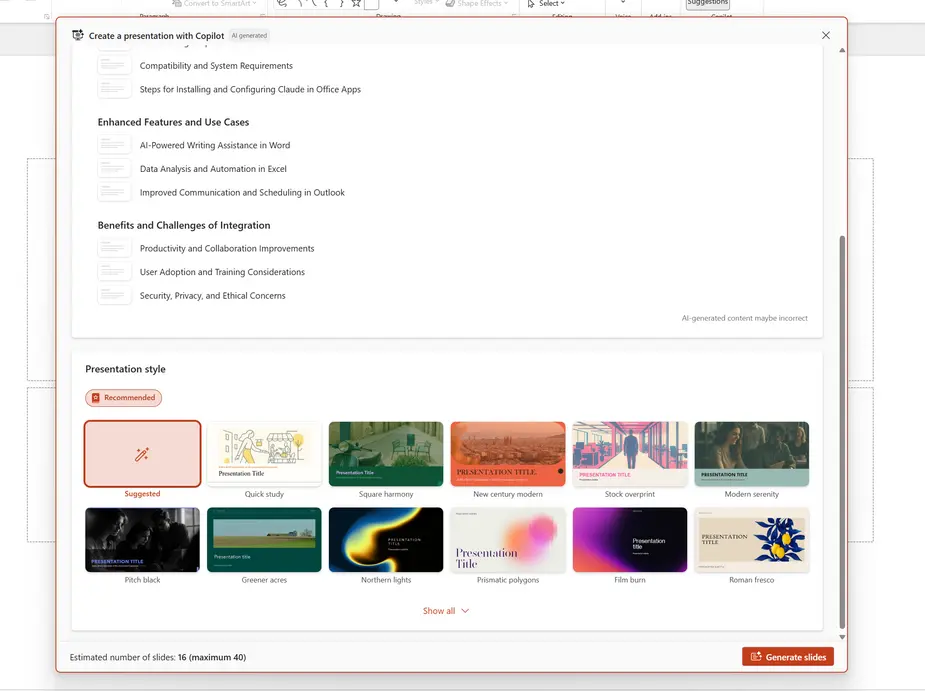Image resolution: width=925 pixels, height=691 pixels.
Task: Click the dialog scrollbar up arrow
Action: 842,51
